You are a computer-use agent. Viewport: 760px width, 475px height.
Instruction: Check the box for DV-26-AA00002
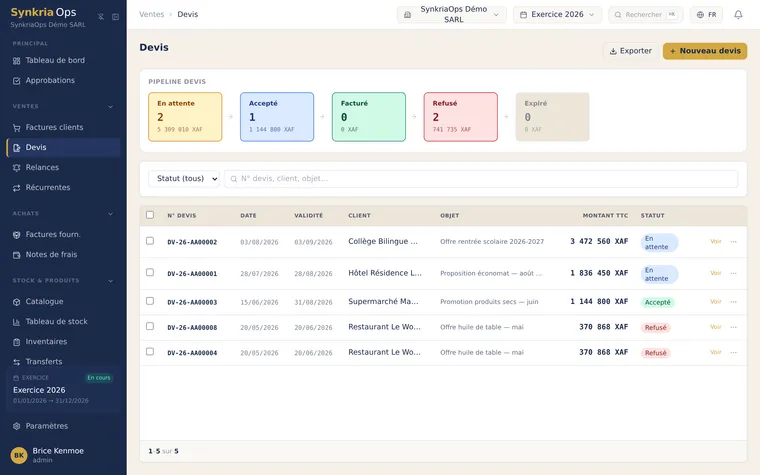150,241
